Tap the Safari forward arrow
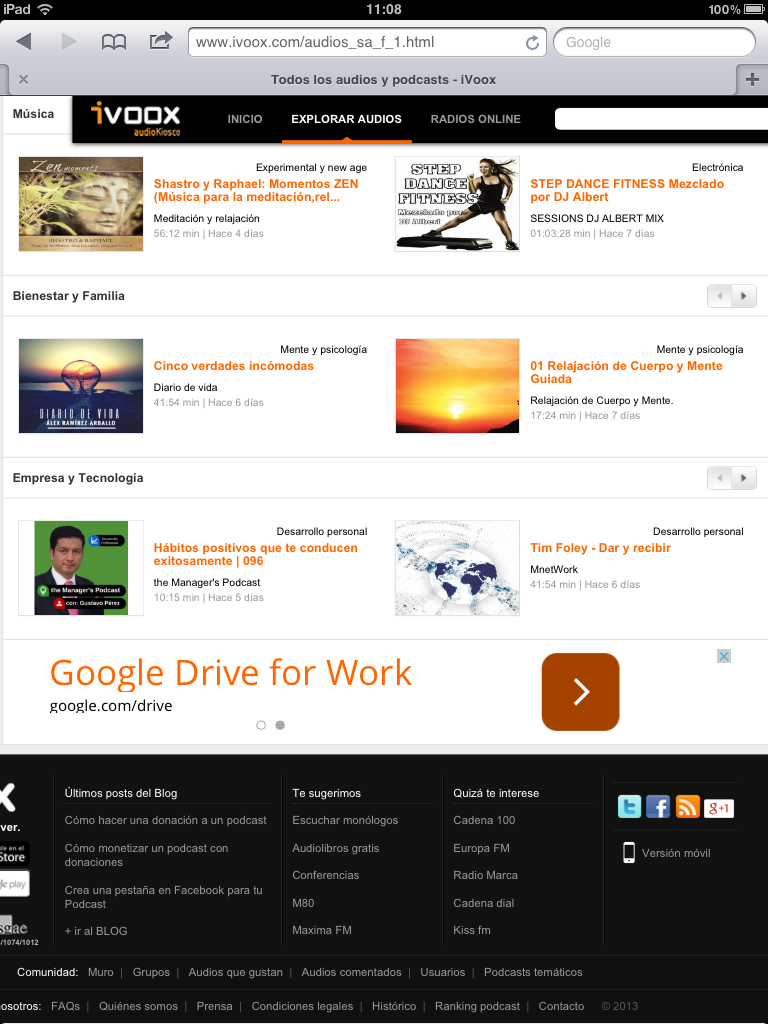The width and height of the screenshot is (768, 1024). pos(69,42)
